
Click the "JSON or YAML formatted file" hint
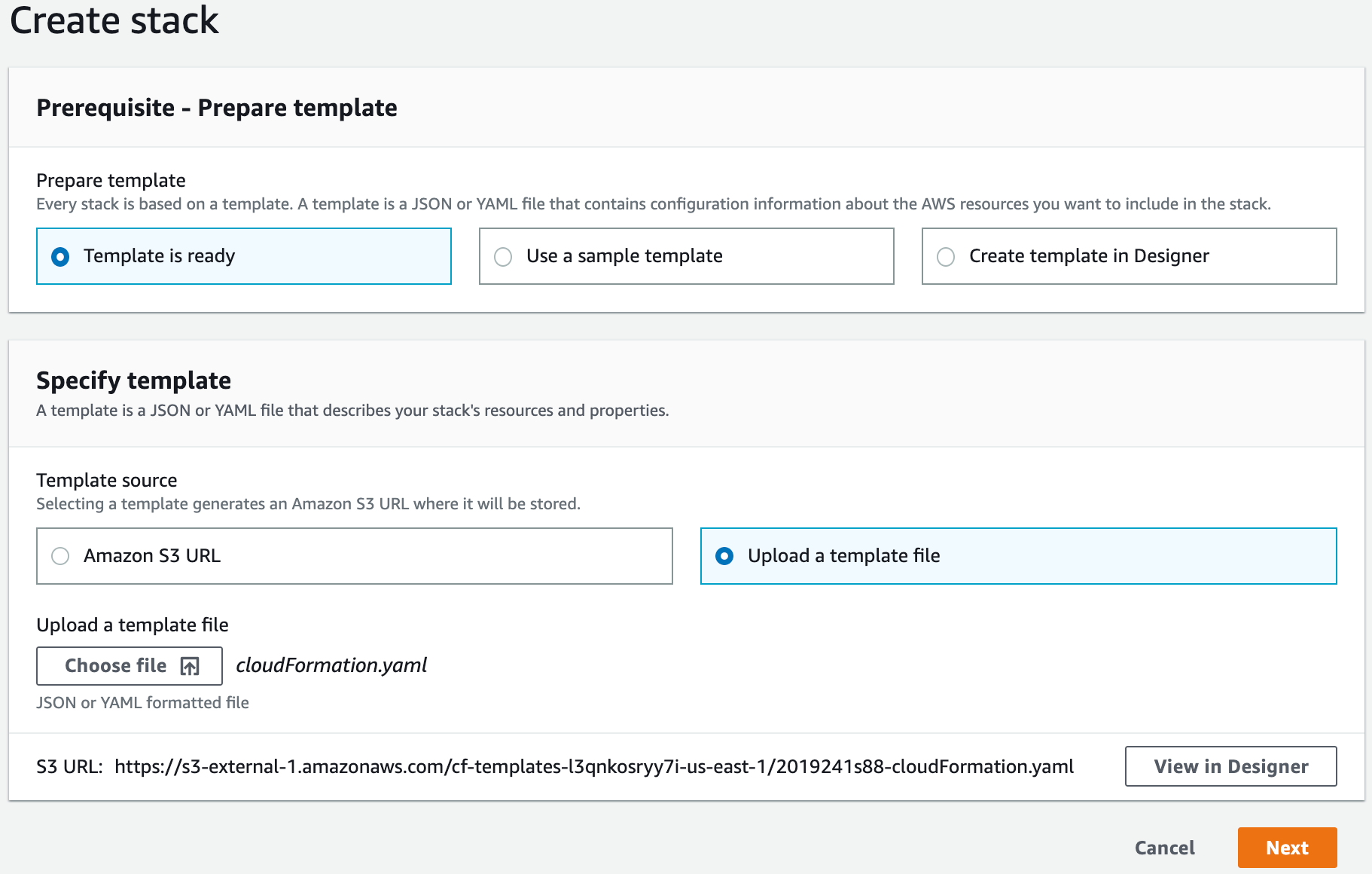point(142,702)
